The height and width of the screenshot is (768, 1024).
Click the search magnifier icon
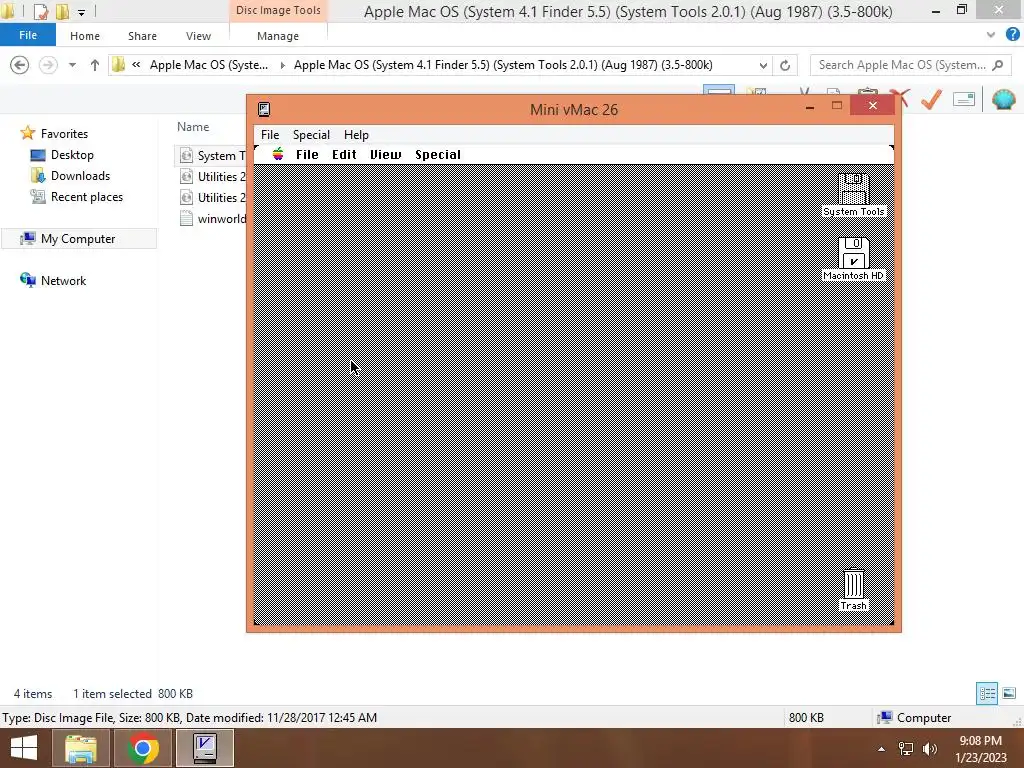[x=997, y=65]
